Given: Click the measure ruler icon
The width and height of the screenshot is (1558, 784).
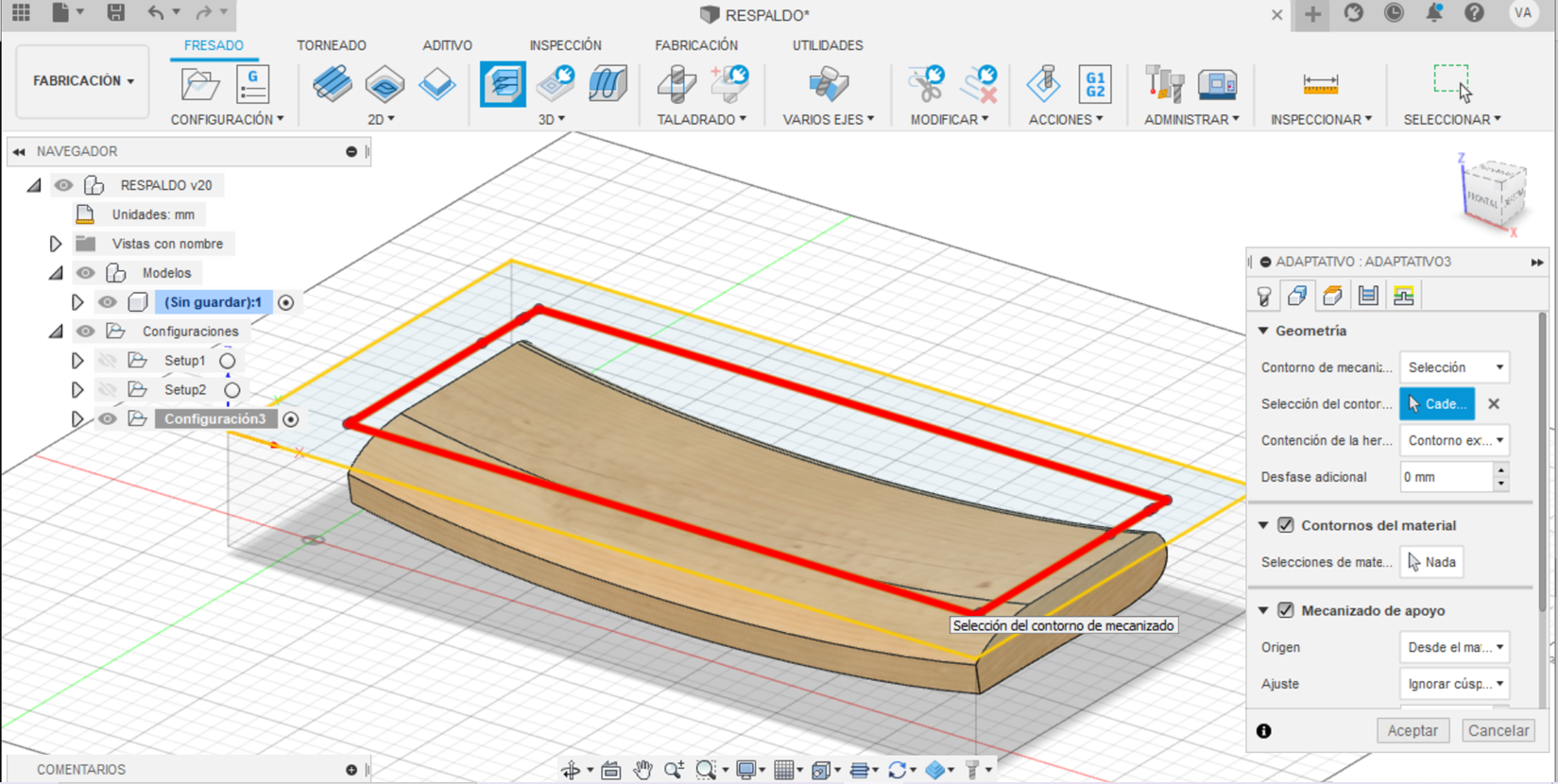Looking at the screenshot, I should coord(1320,85).
